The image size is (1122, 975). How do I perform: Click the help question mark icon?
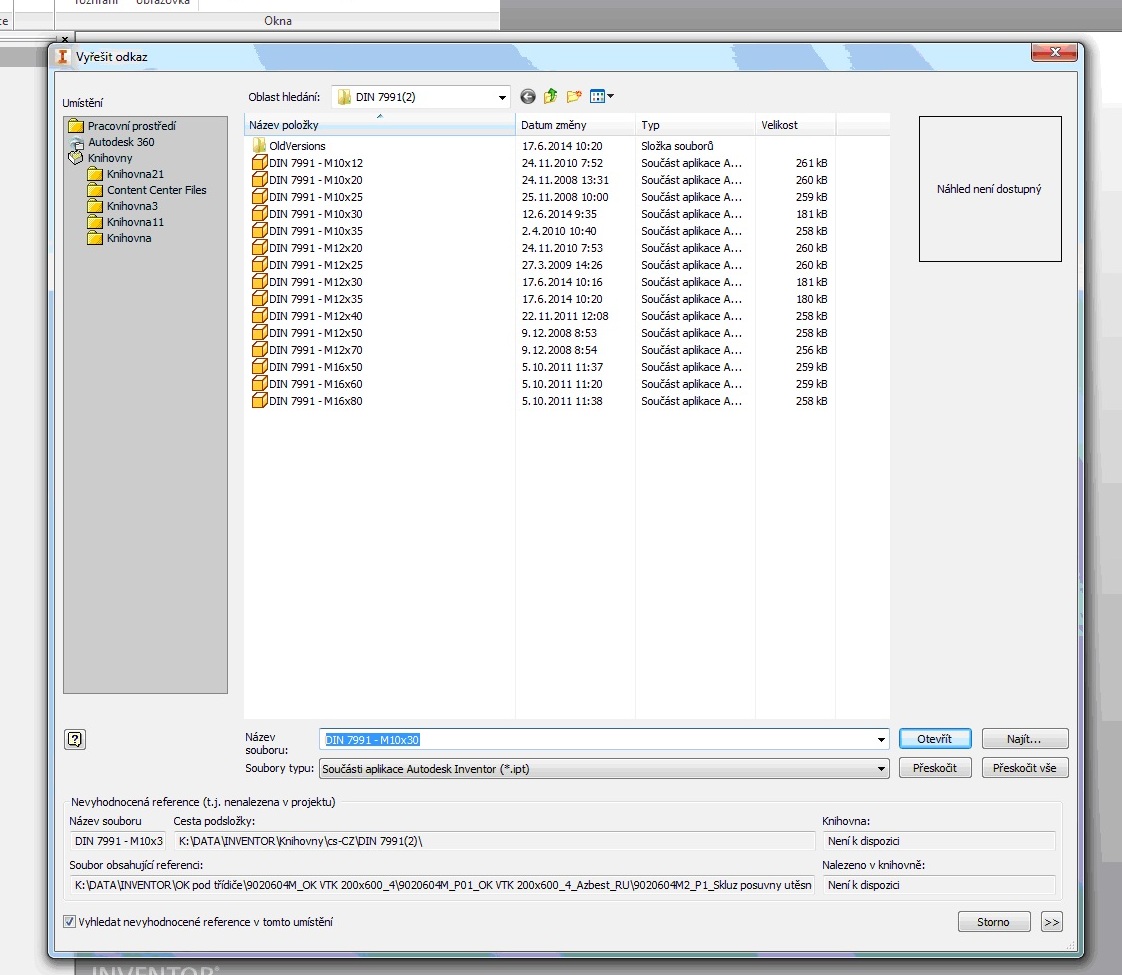pos(75,739)
